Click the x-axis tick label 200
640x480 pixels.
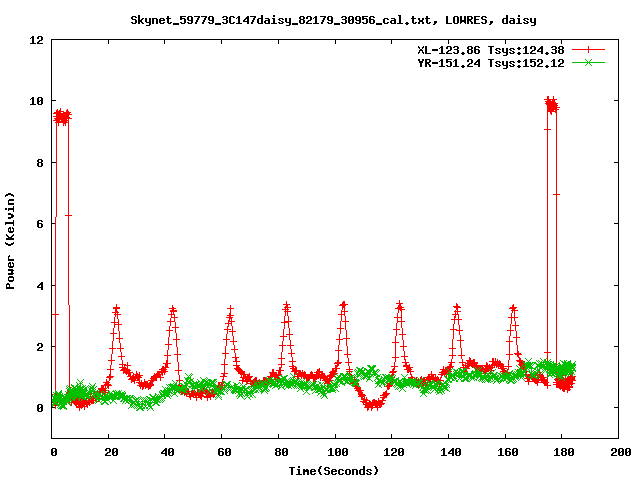pyautogui.click(x=621, y=452)
